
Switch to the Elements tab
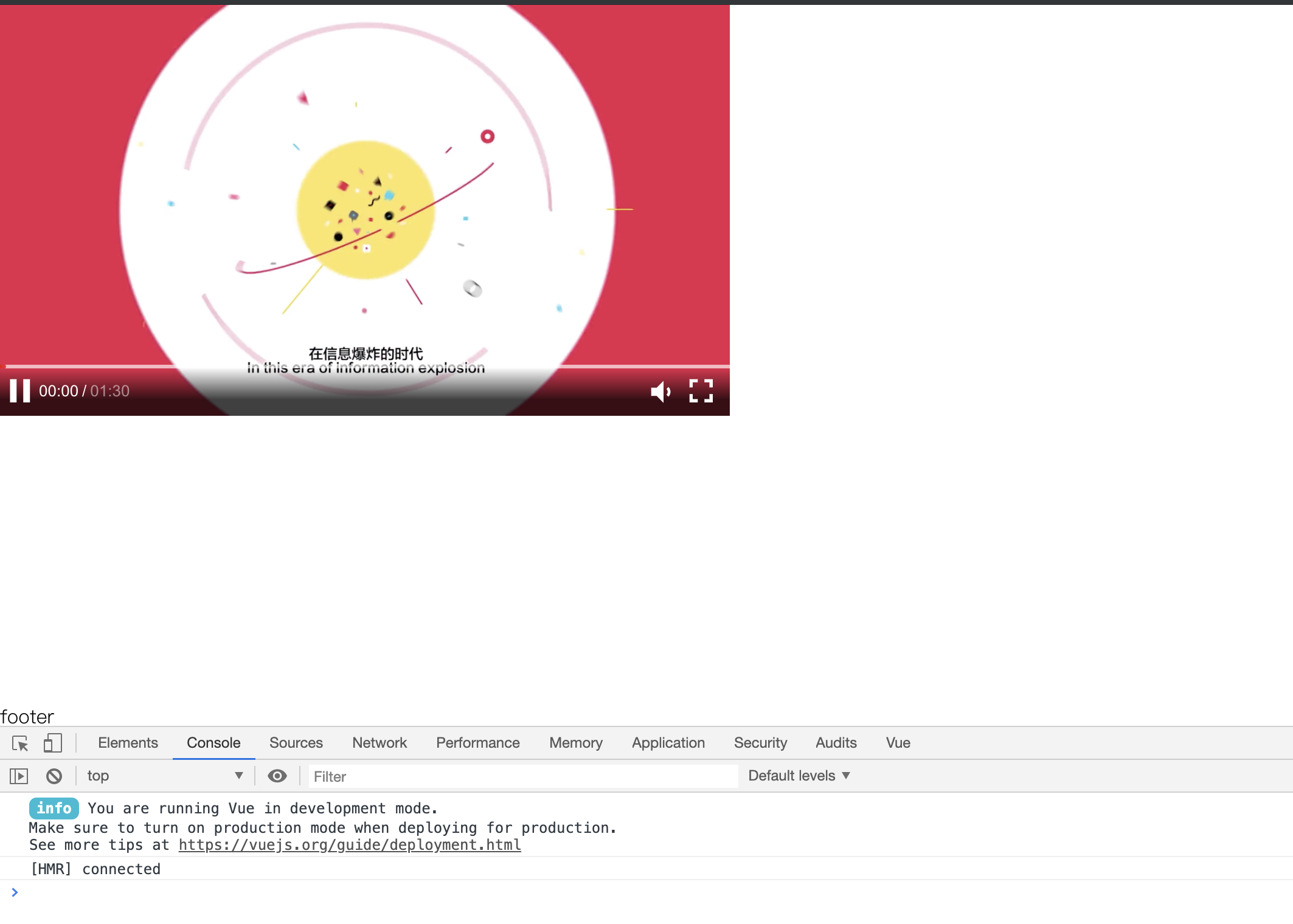coord(127,743)
